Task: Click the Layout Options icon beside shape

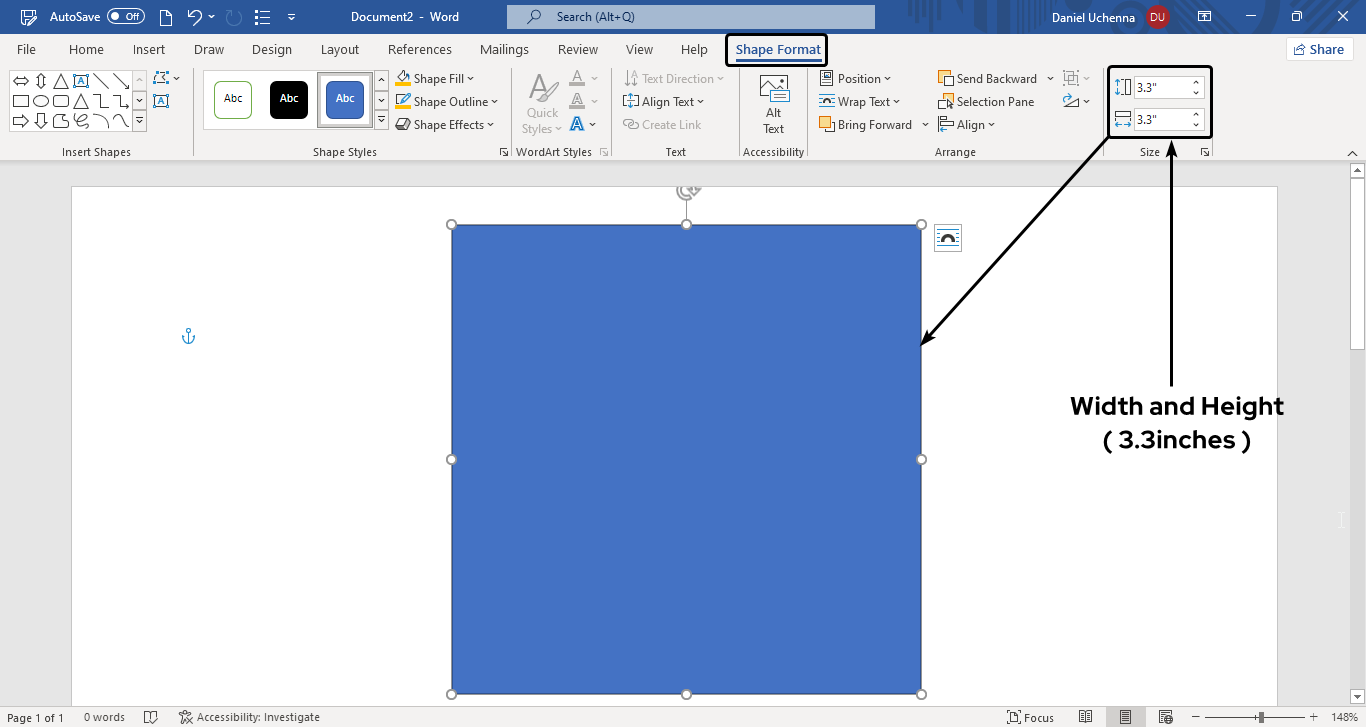Action: (x=947, y=238)
